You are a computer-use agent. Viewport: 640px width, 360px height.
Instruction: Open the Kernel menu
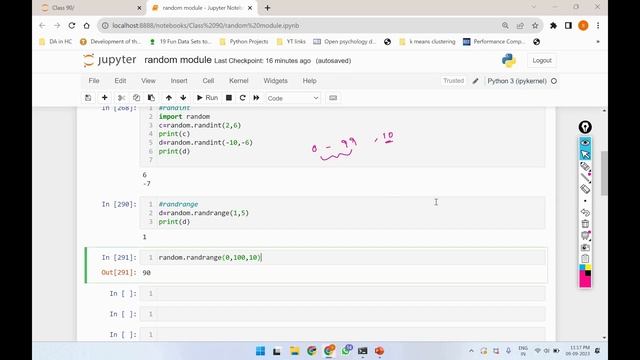point(239,81)
